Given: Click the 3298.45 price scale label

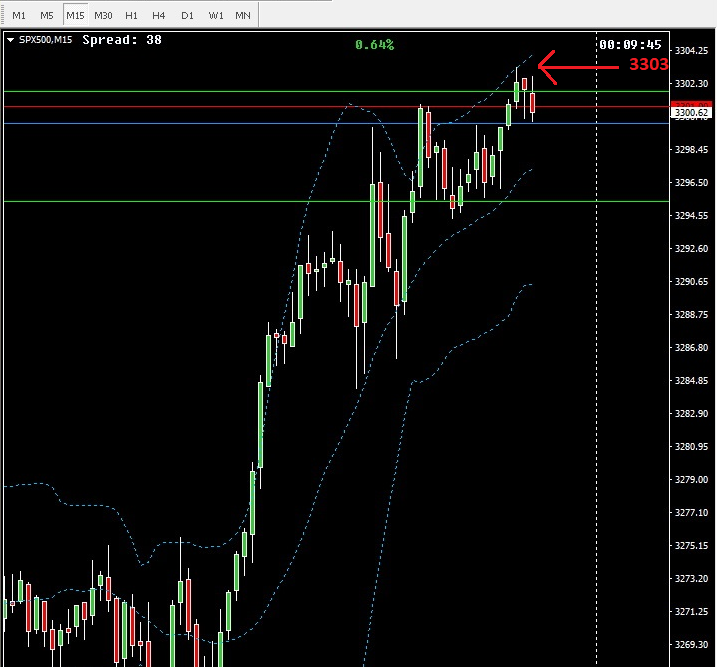Looking at the screenshot, I should click(691, 149).
